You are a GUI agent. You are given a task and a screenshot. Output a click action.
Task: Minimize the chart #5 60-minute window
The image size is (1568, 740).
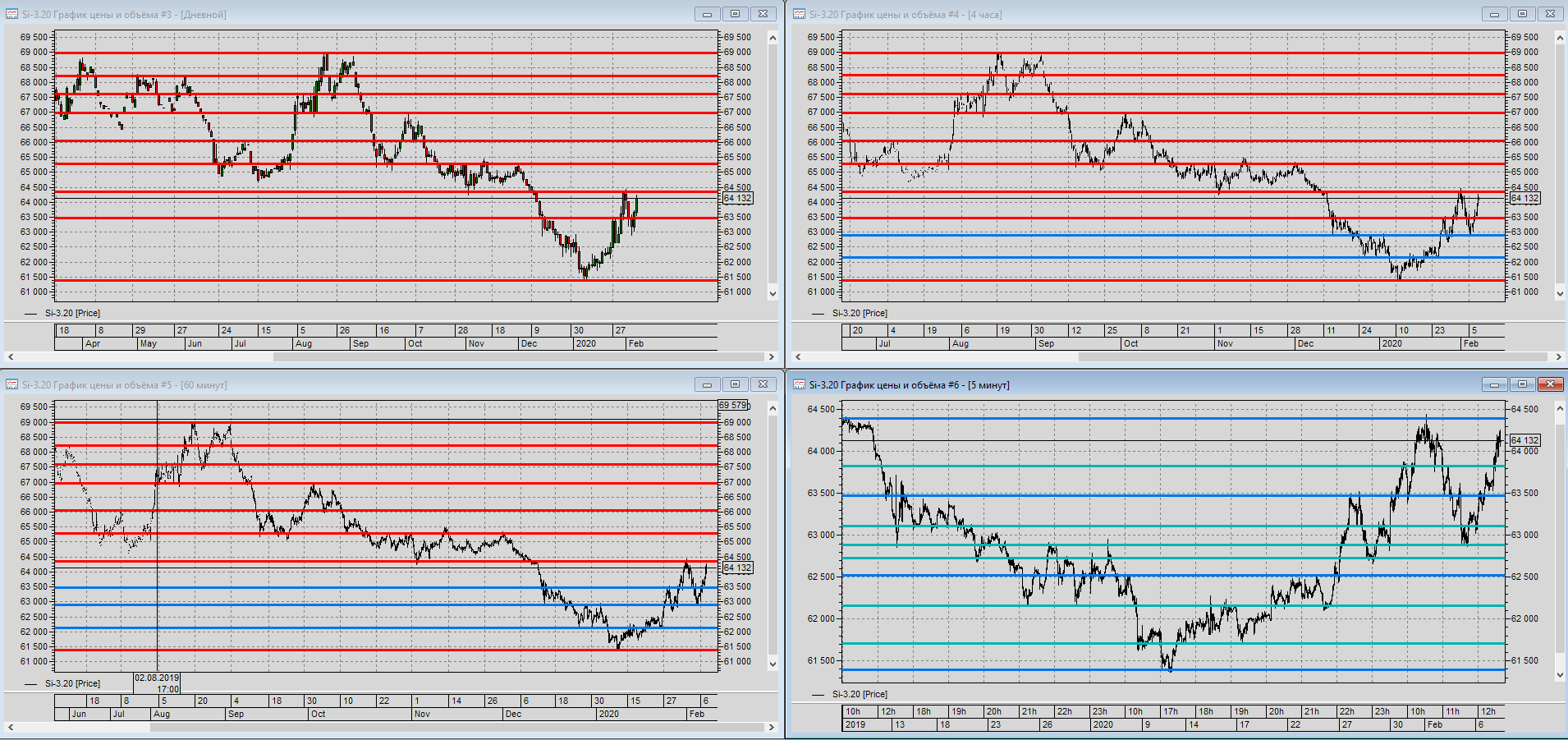coord(707,384)
